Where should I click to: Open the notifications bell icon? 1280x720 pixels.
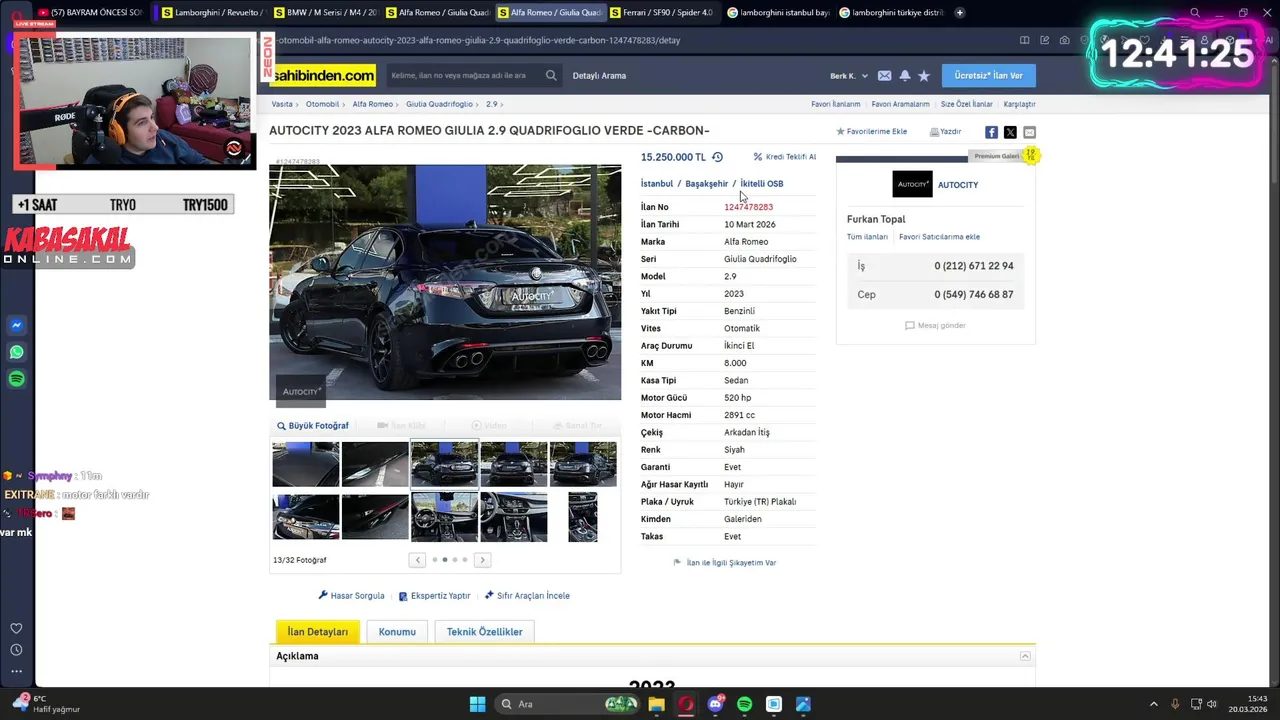[x=905, y=76]
